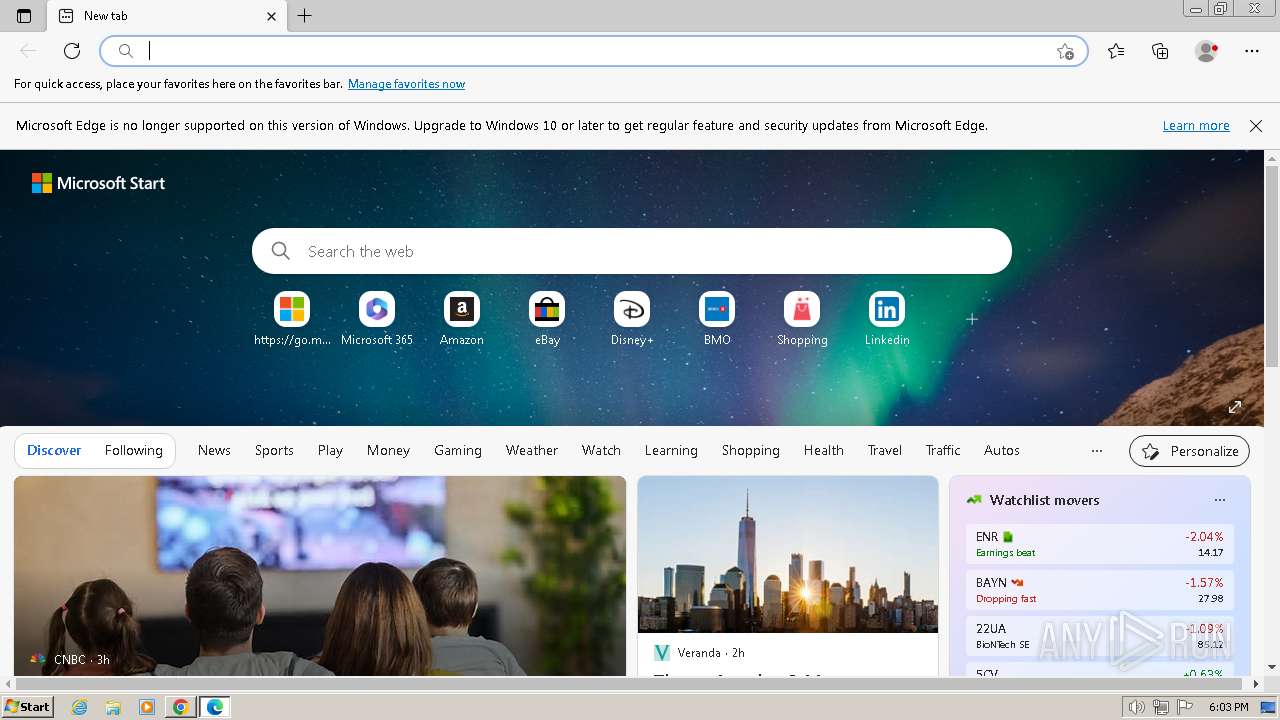Open the Learning category
1280x720 pixels.
click(x=671, y=451)
